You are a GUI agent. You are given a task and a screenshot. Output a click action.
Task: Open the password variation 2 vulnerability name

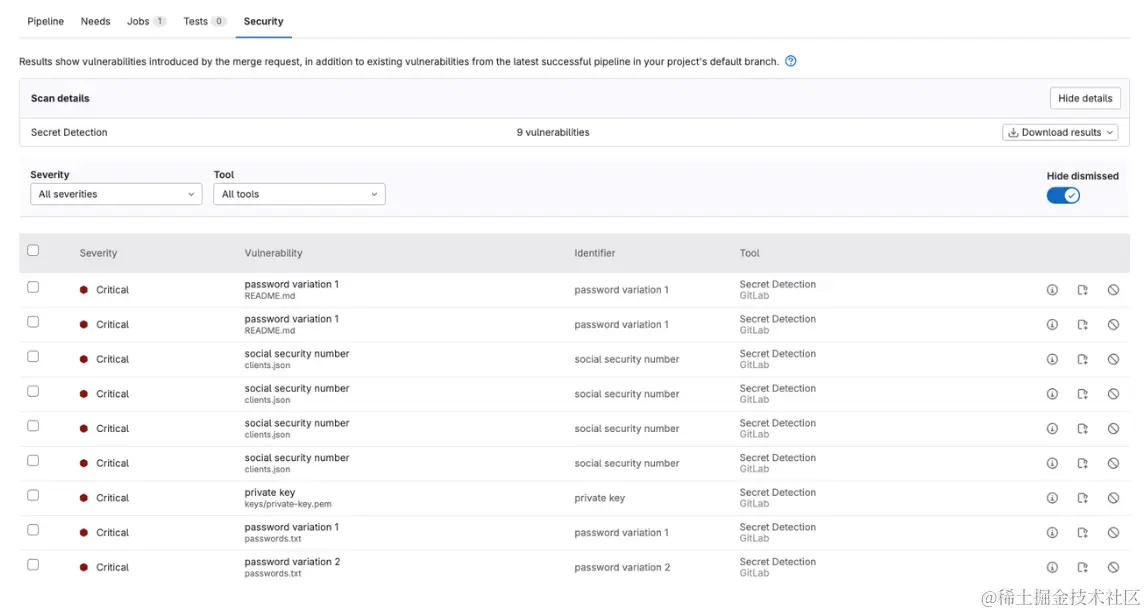point(292,562)
